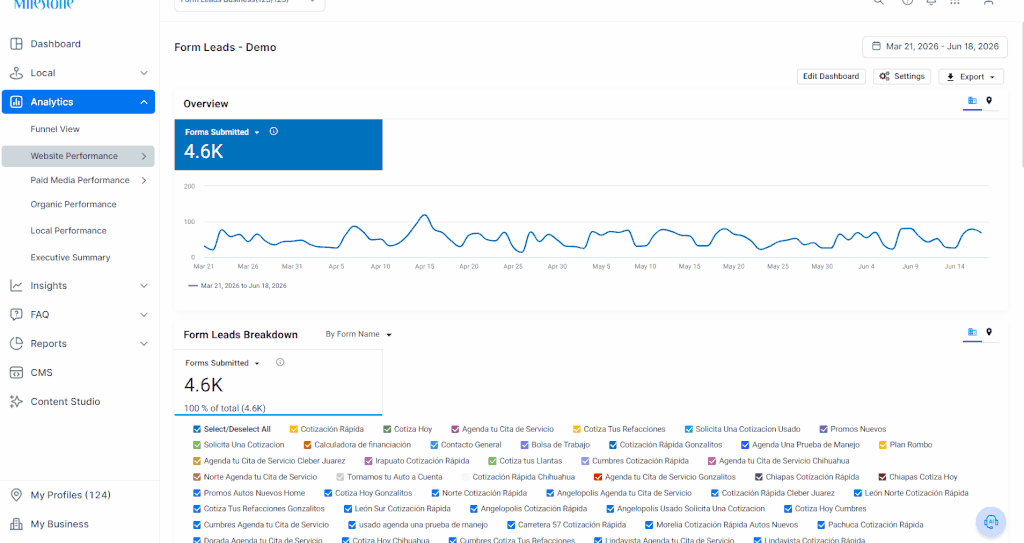The image size is (1024, 543).
Task: Click the Insights line chart icon
Action: tap(16, 286)
